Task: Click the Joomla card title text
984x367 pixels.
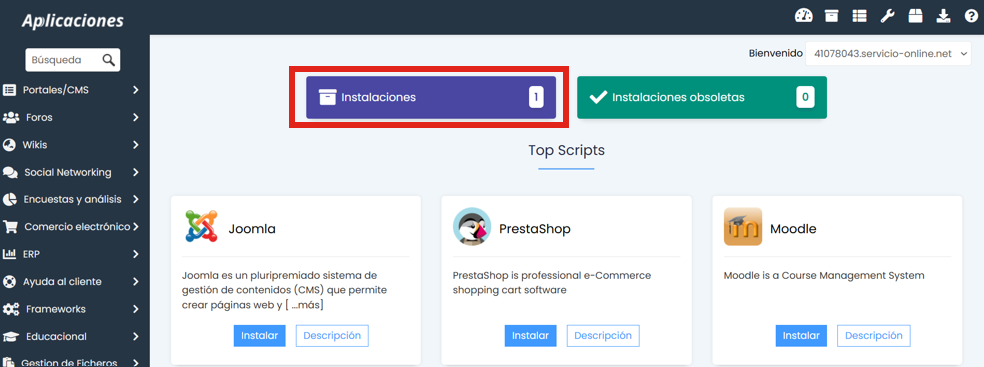Action: [x=252, y=229]
